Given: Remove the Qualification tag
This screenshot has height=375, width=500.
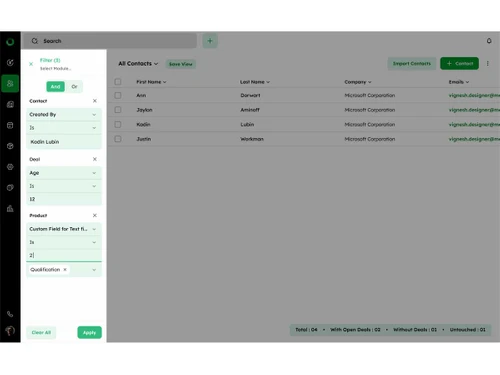Looking at the screenshot, I should 65,269.
